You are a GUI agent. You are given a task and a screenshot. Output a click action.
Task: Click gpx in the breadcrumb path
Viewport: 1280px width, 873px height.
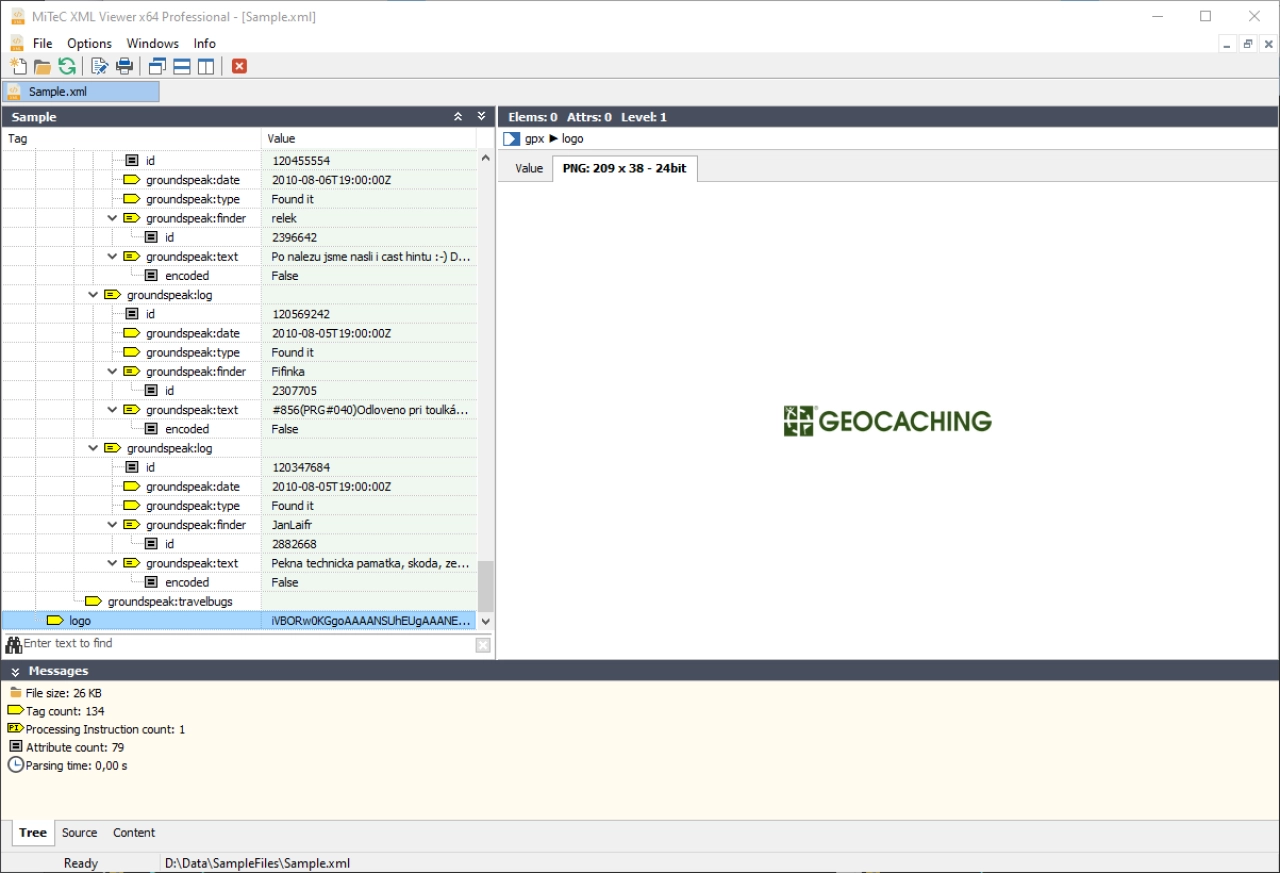tap(534, 139)
